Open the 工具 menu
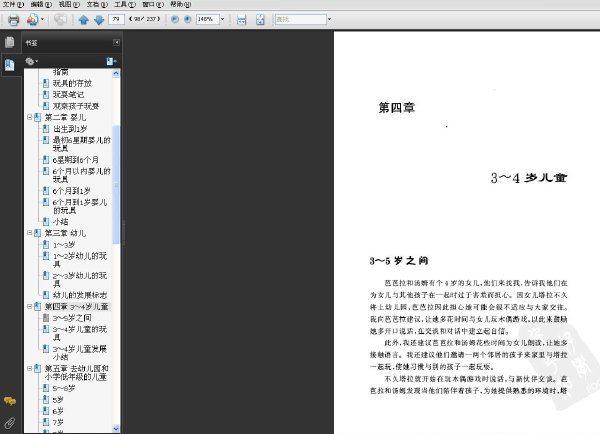Viewport: 600px width, 434px height. point(125,5)
